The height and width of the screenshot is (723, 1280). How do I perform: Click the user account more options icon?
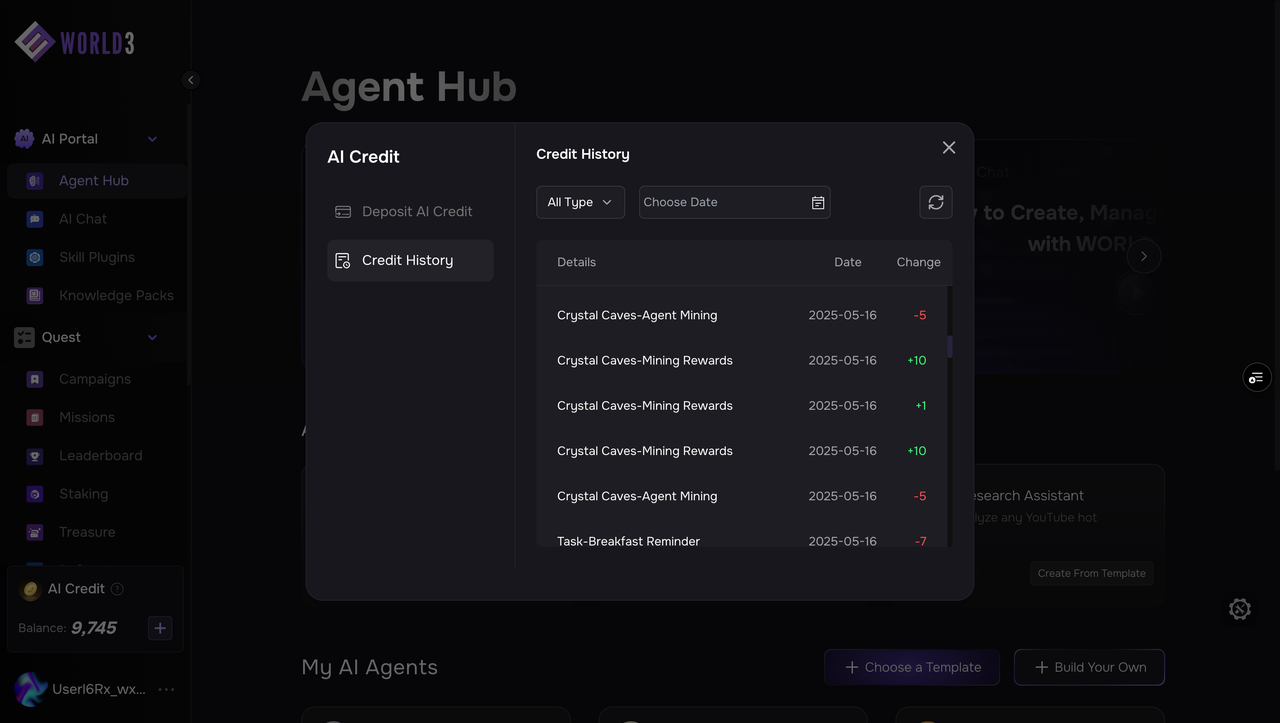pos(166,689)
